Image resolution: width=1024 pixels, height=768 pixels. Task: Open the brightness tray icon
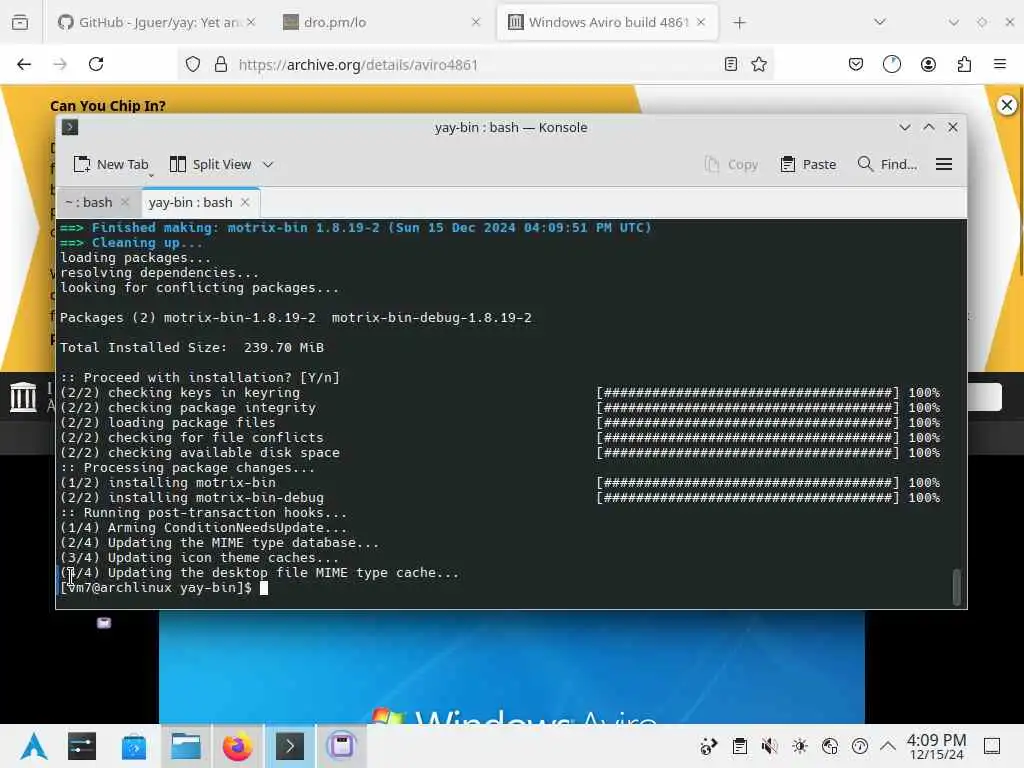pos(800,746)
